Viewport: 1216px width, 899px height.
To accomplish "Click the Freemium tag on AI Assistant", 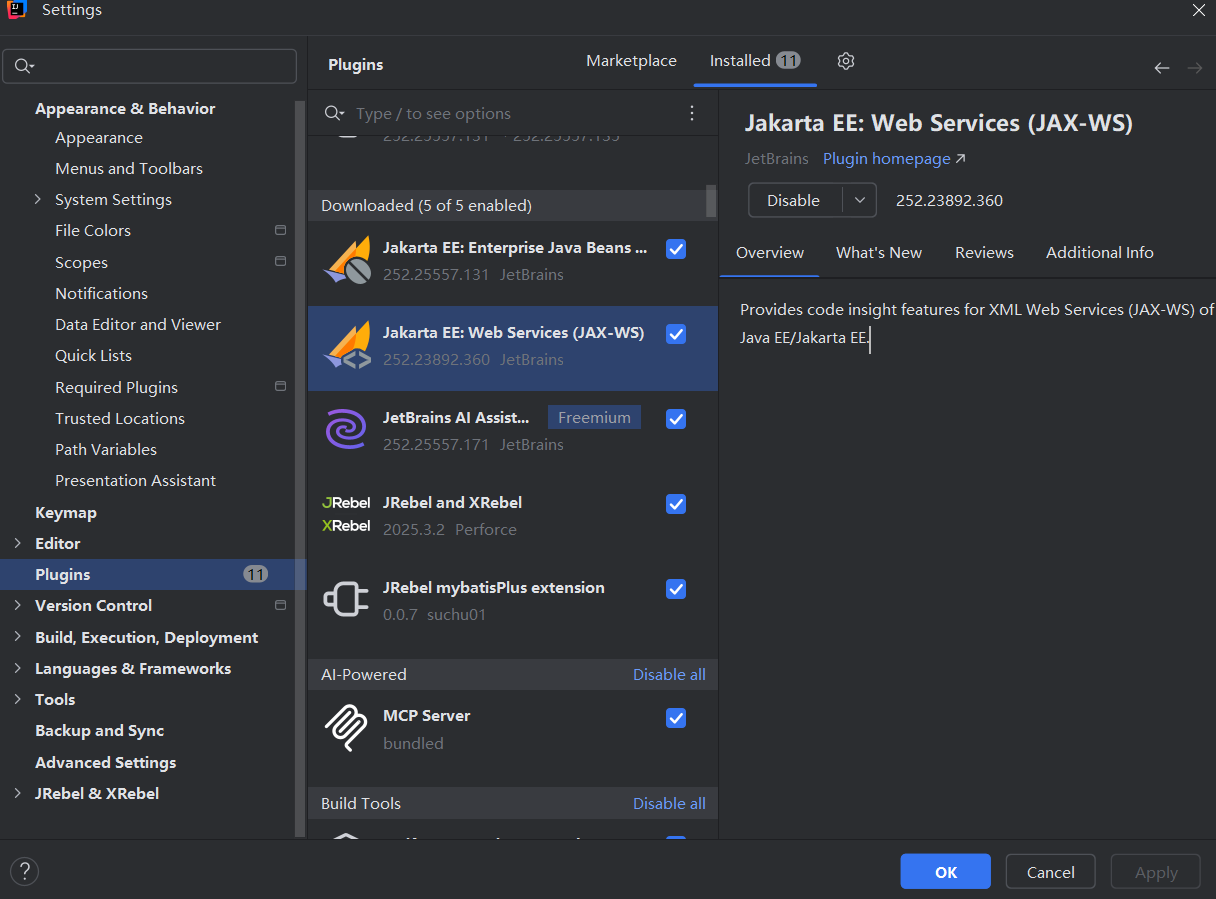I will point(594,418).
